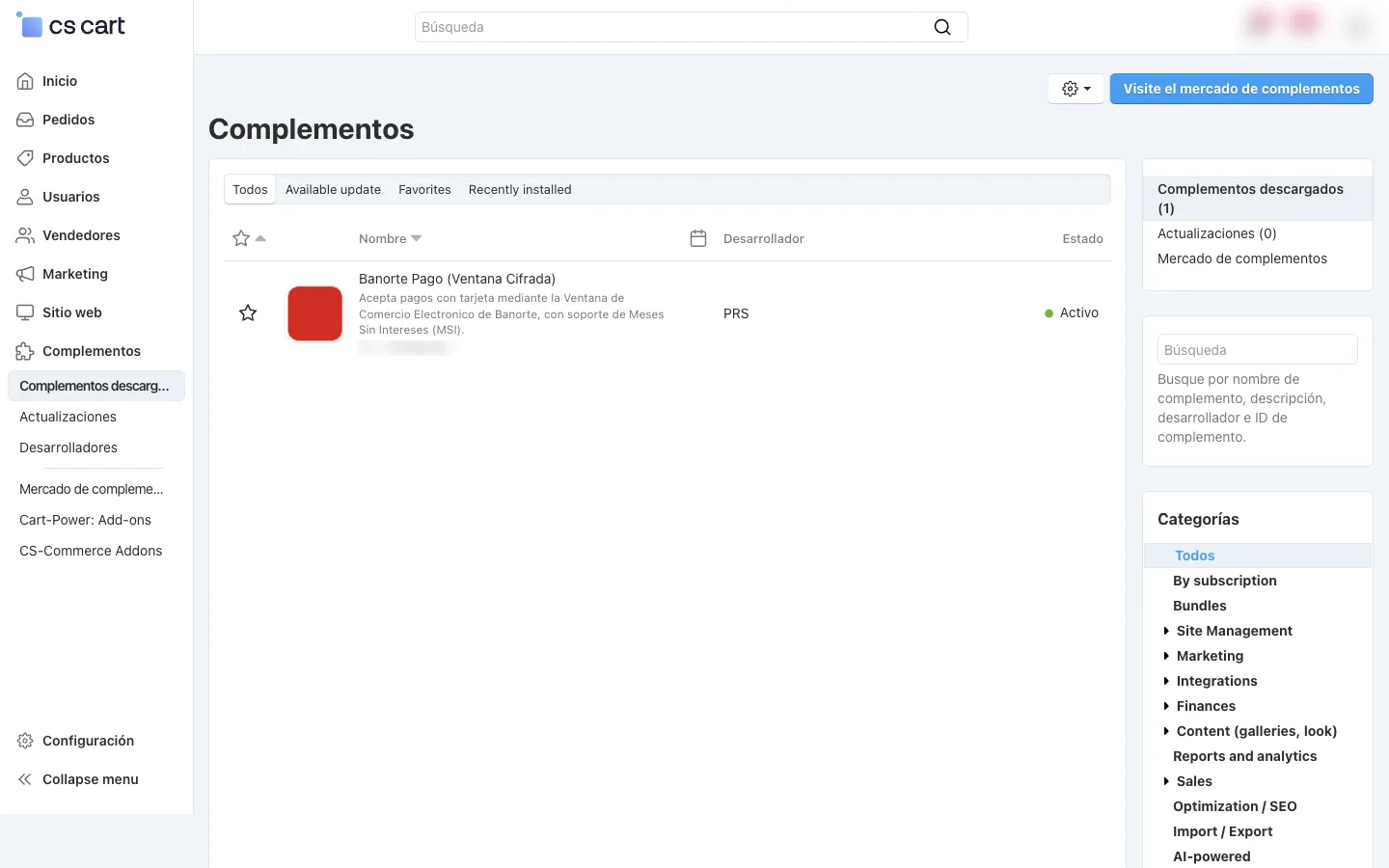This screenshot has height=868, width=1389.
Task: Click the Sitio web monitor icon
Action: pos(25,312)
